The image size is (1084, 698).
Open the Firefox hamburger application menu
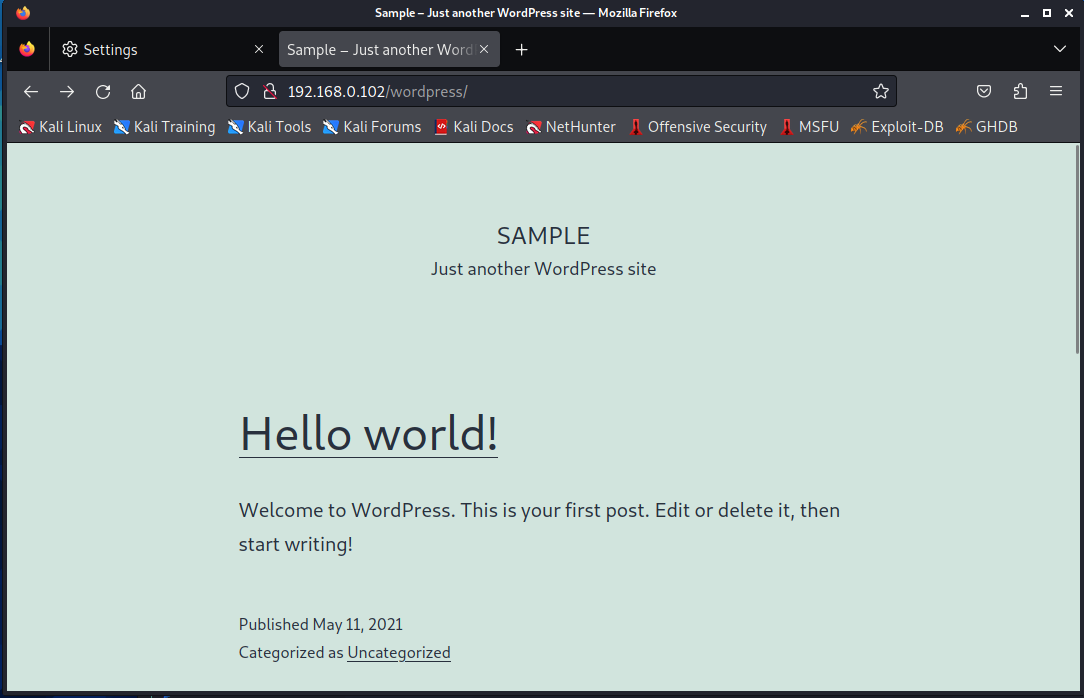[x=1056, y=92]
